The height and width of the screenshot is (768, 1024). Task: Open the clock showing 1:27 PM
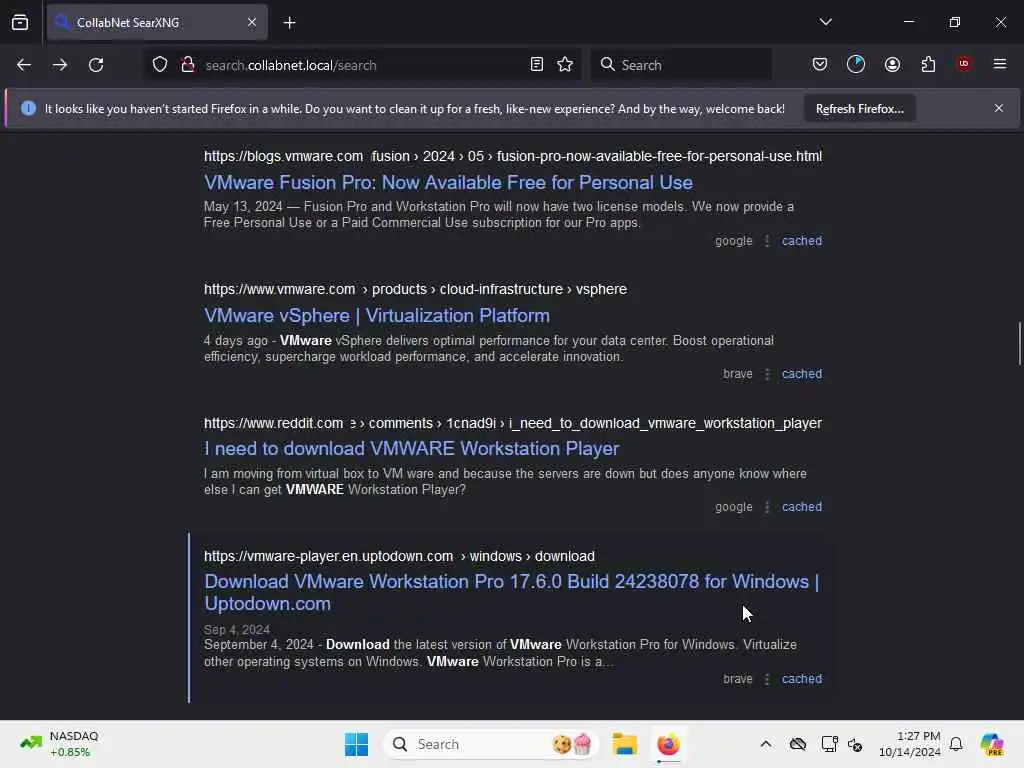pyautogui.click(x=909, y=744)
